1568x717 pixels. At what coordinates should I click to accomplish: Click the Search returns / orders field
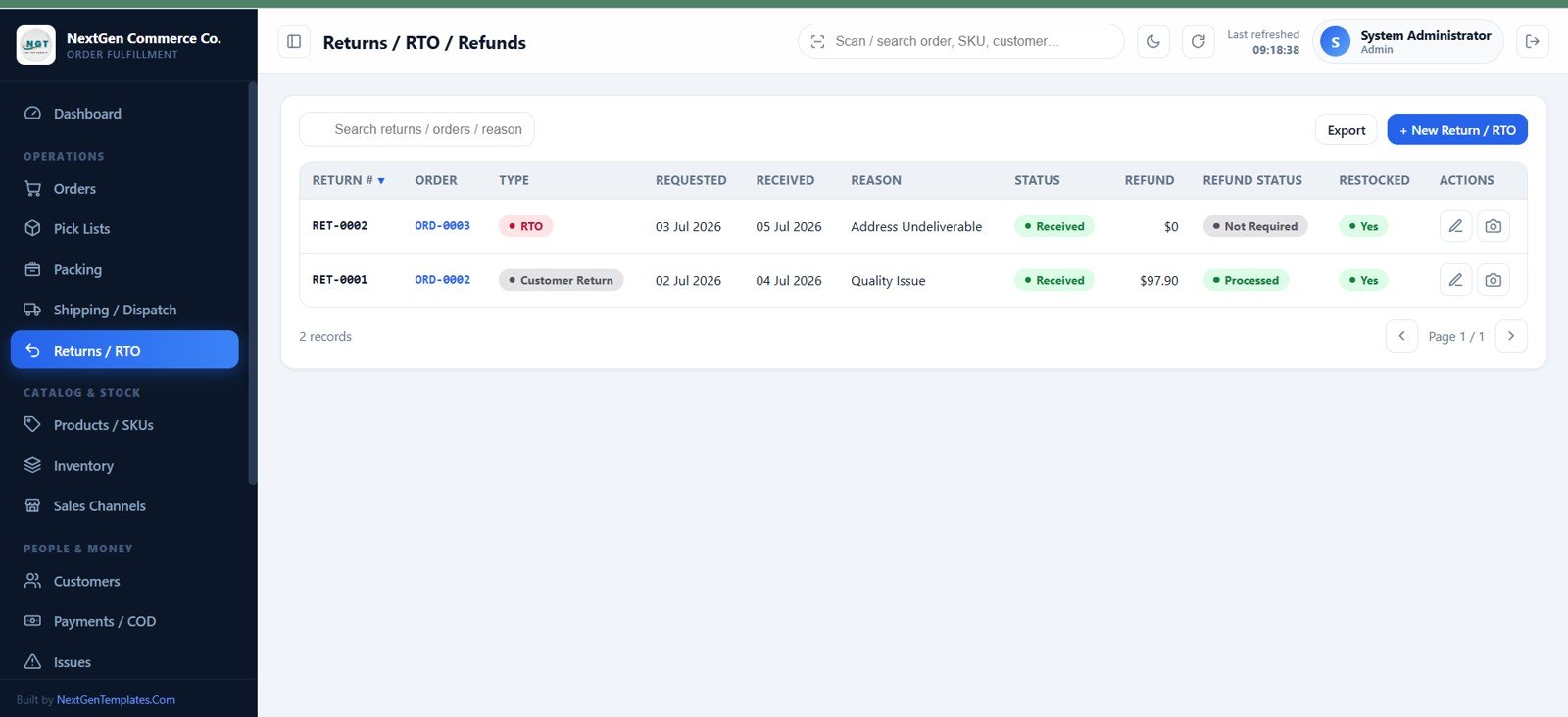click(x=416, y=129)
